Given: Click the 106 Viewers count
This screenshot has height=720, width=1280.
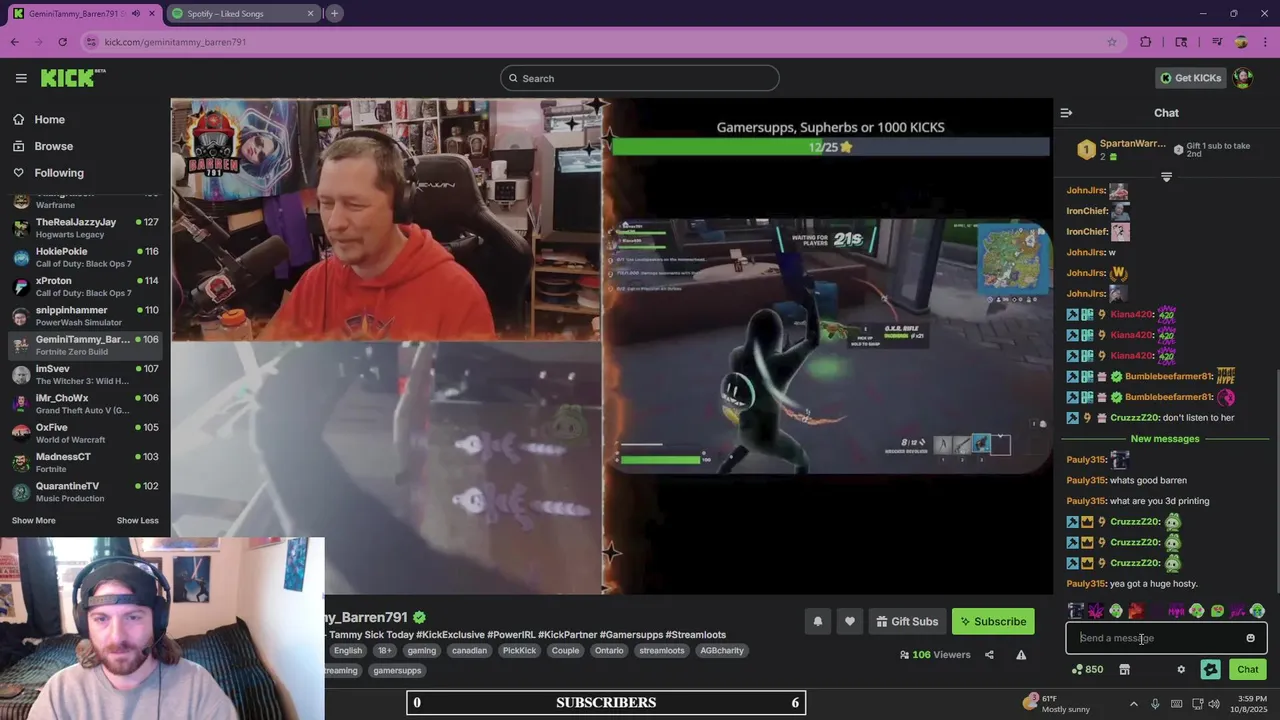Looking at the screenshot, I should pos(935,655).
